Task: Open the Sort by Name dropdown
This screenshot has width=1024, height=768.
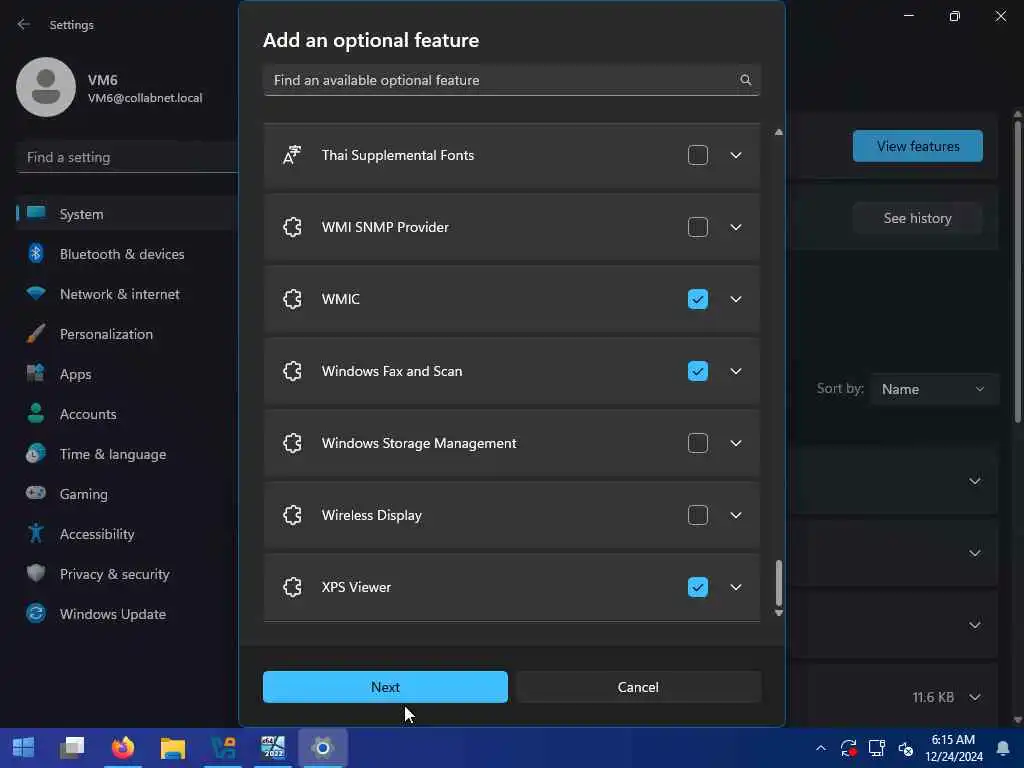Action: (x=933, y=389)
